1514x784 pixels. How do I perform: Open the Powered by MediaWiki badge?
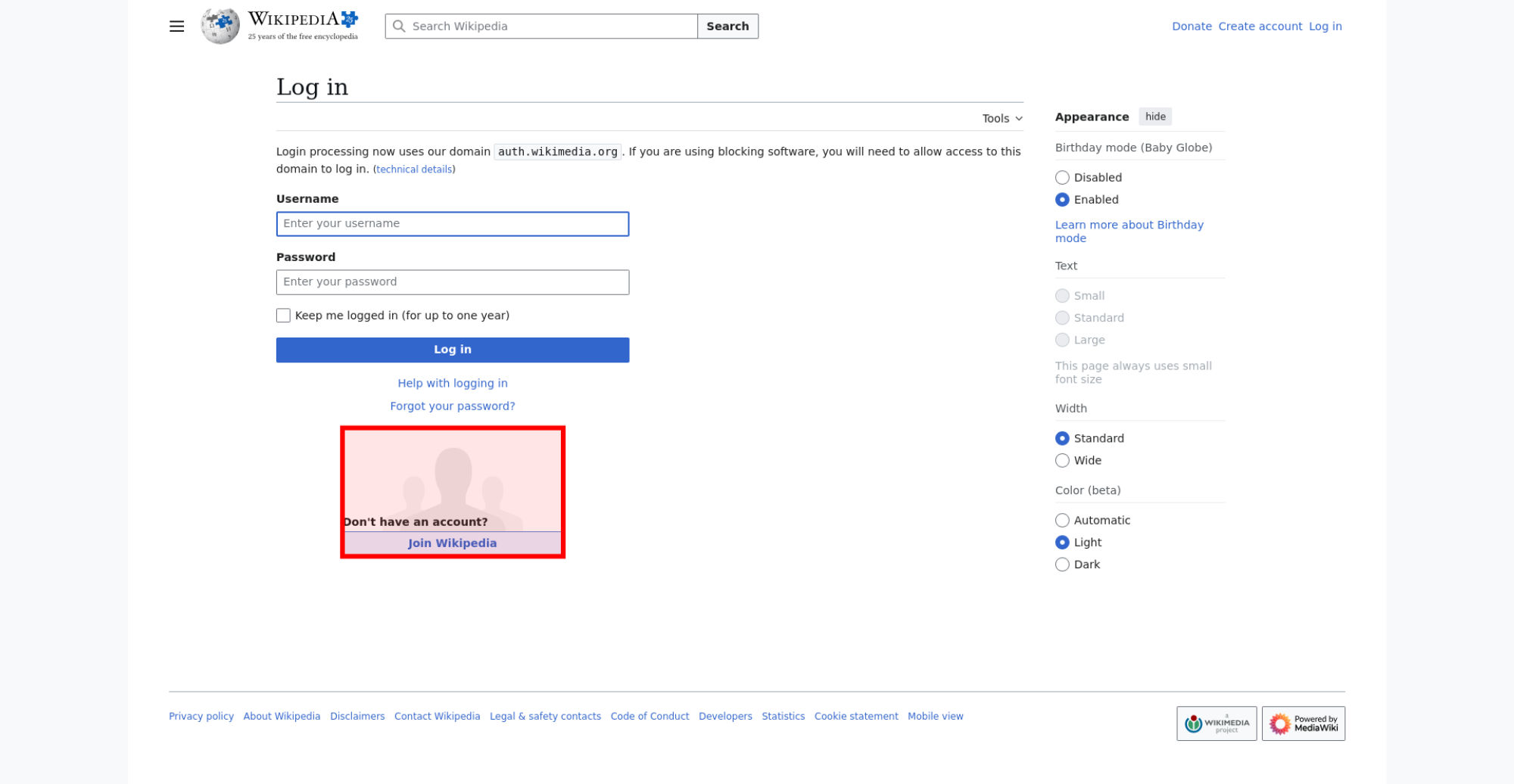1303,723
